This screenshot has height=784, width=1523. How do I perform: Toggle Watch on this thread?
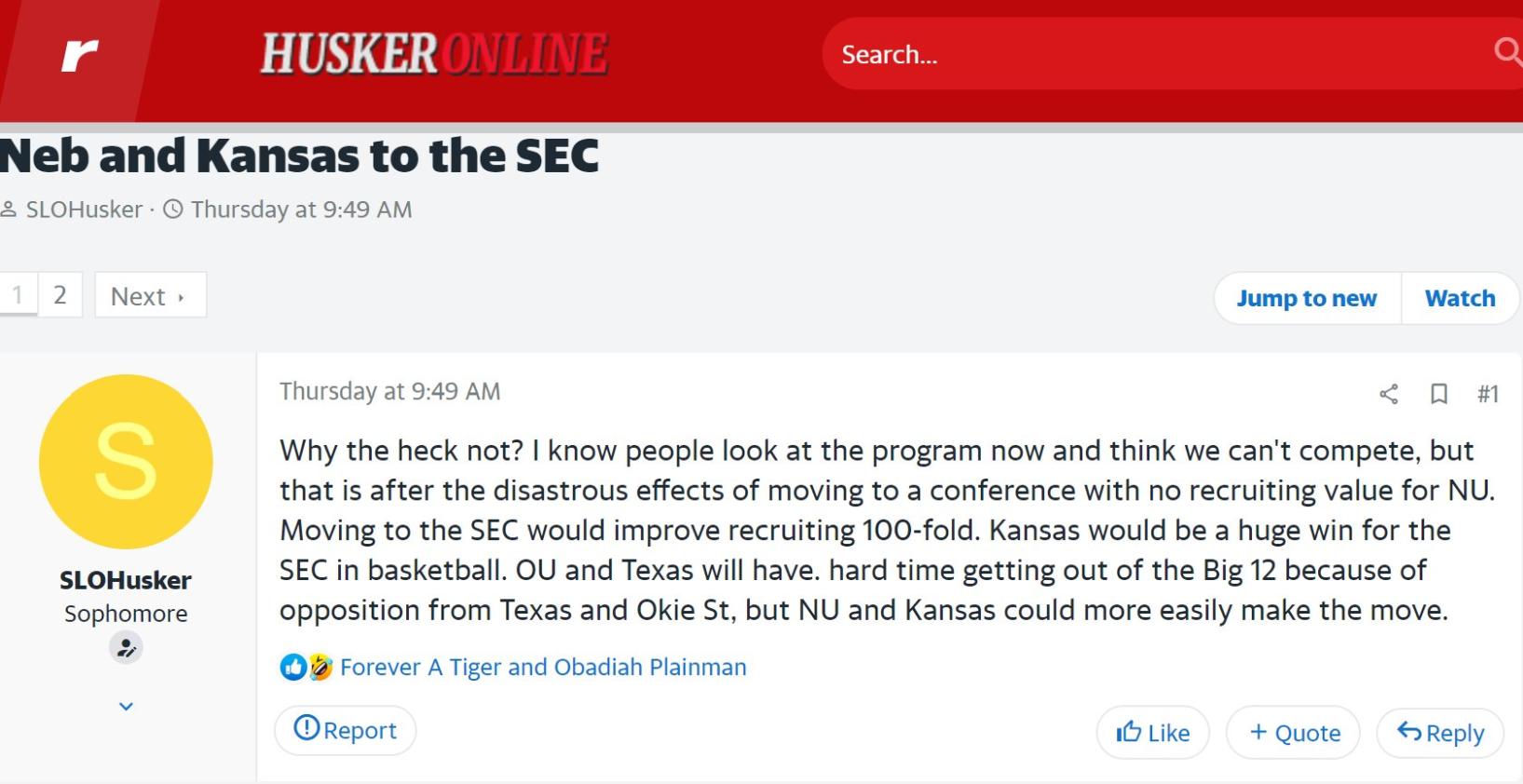1459,298
